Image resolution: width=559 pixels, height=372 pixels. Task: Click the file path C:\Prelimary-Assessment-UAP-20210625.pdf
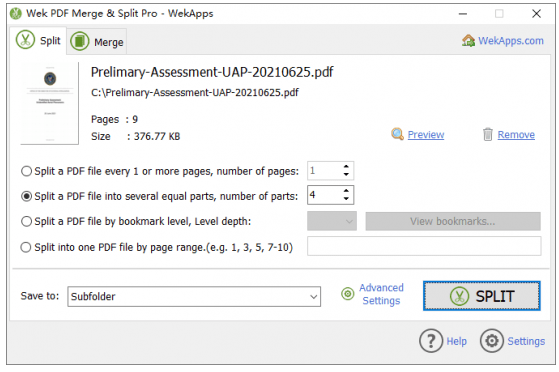[195, 93]
